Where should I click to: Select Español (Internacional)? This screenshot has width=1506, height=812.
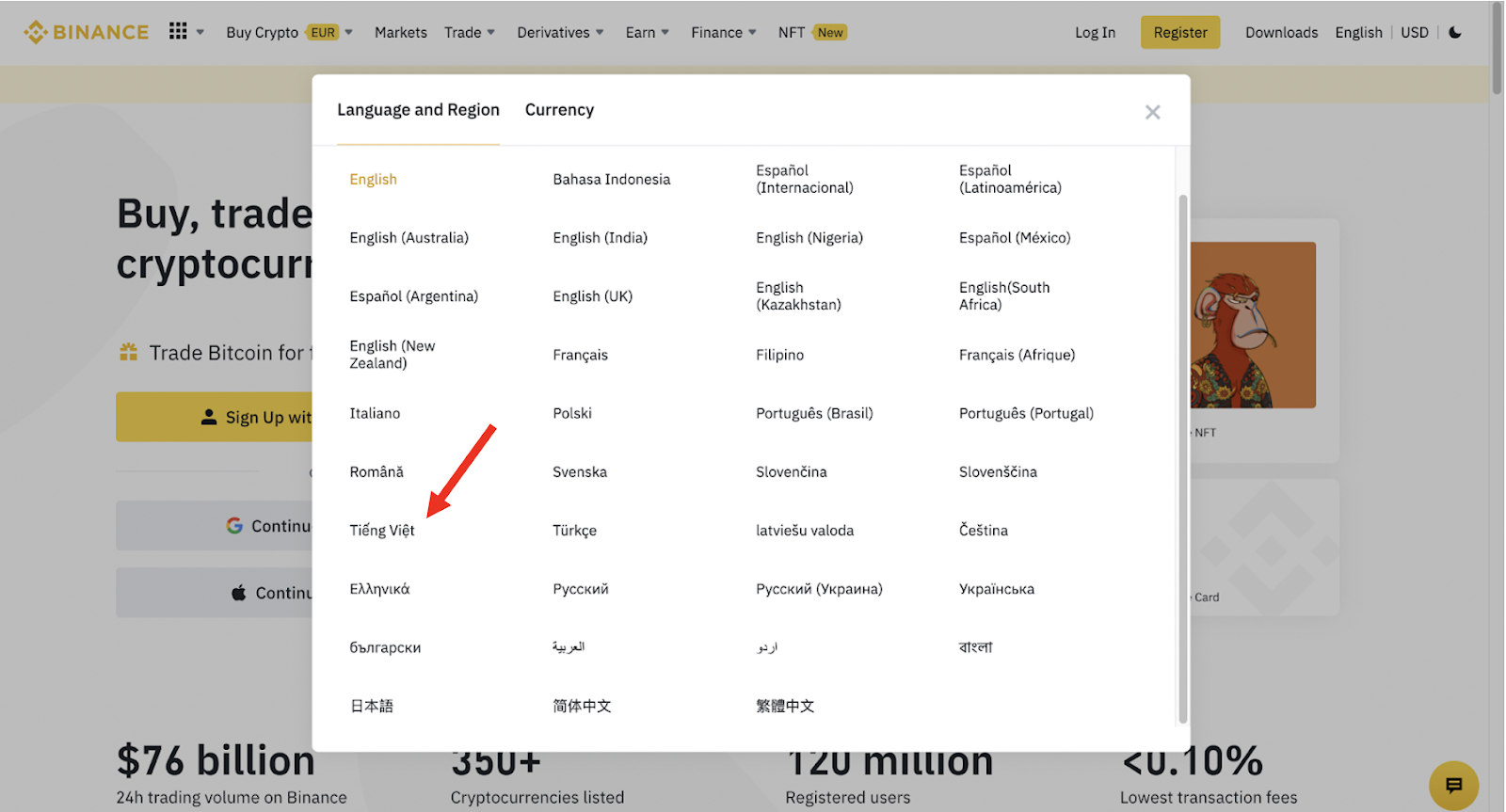(805, 179)
